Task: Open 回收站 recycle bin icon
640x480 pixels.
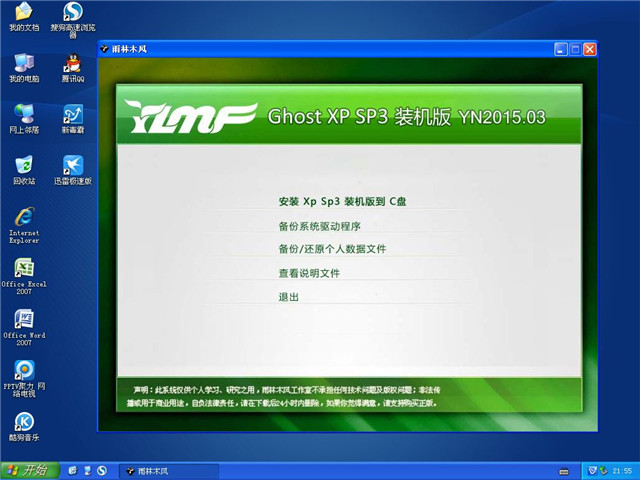Action: click(23, 166)
